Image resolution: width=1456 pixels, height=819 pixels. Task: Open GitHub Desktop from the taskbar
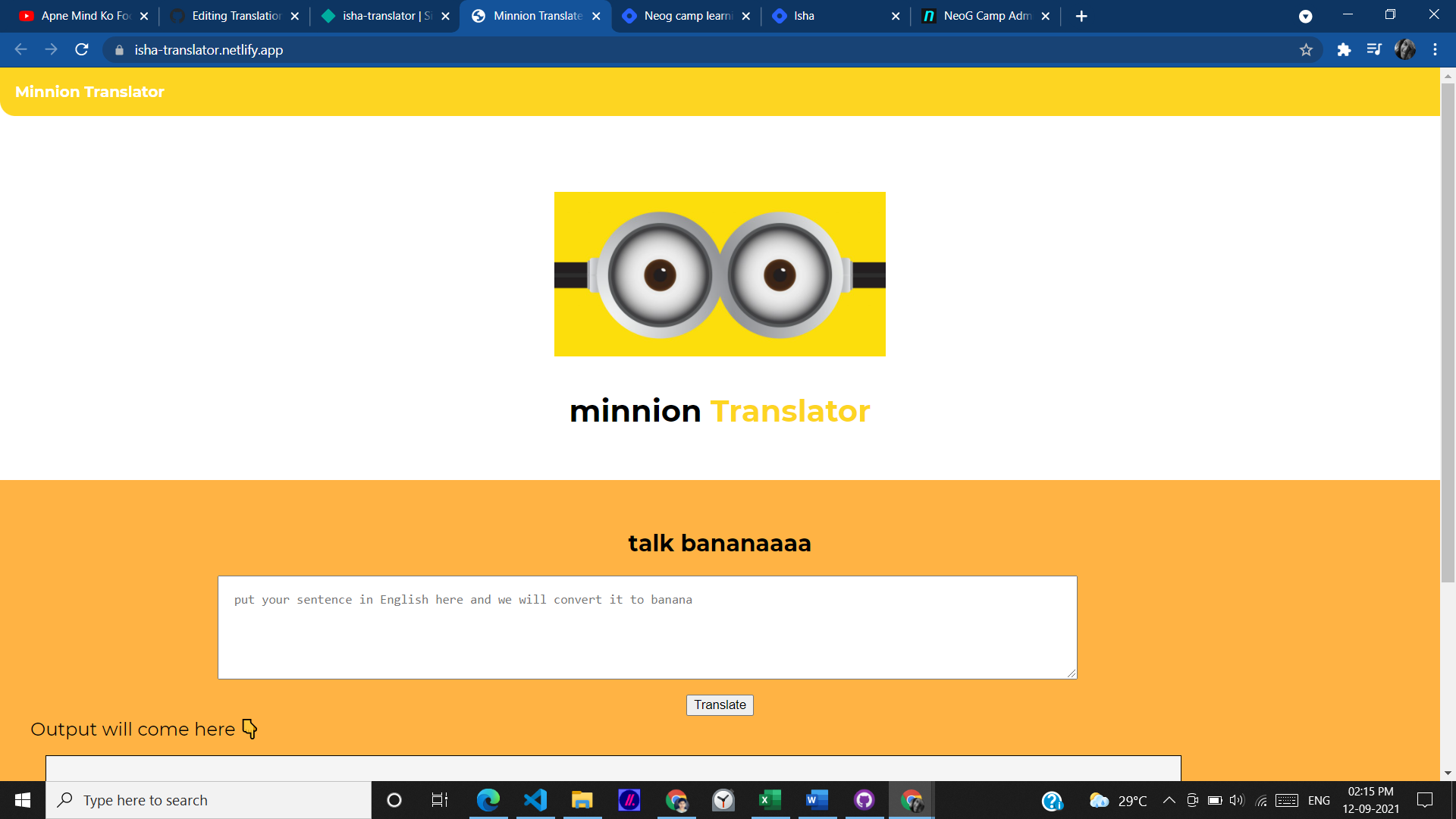[864, 800]
